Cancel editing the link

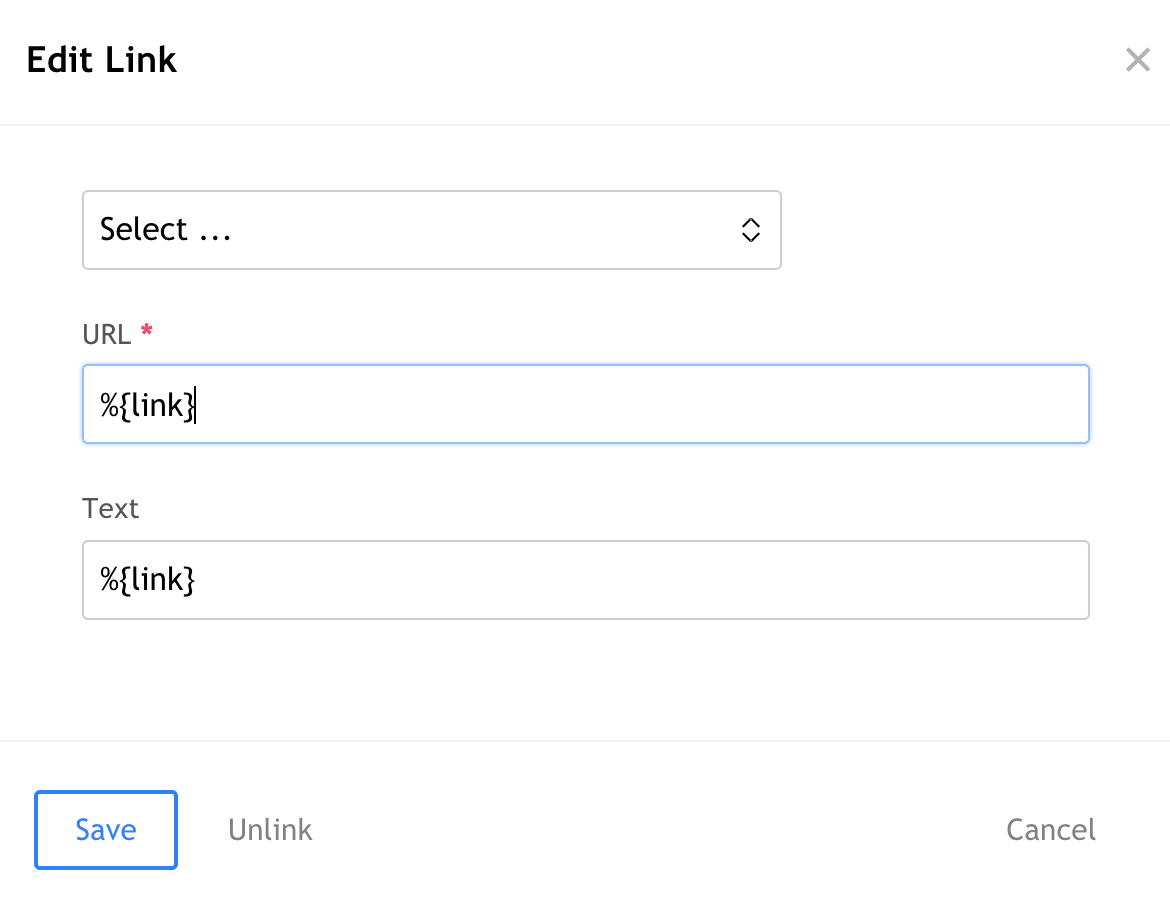pyautogui.click(x=1050, y=830)
